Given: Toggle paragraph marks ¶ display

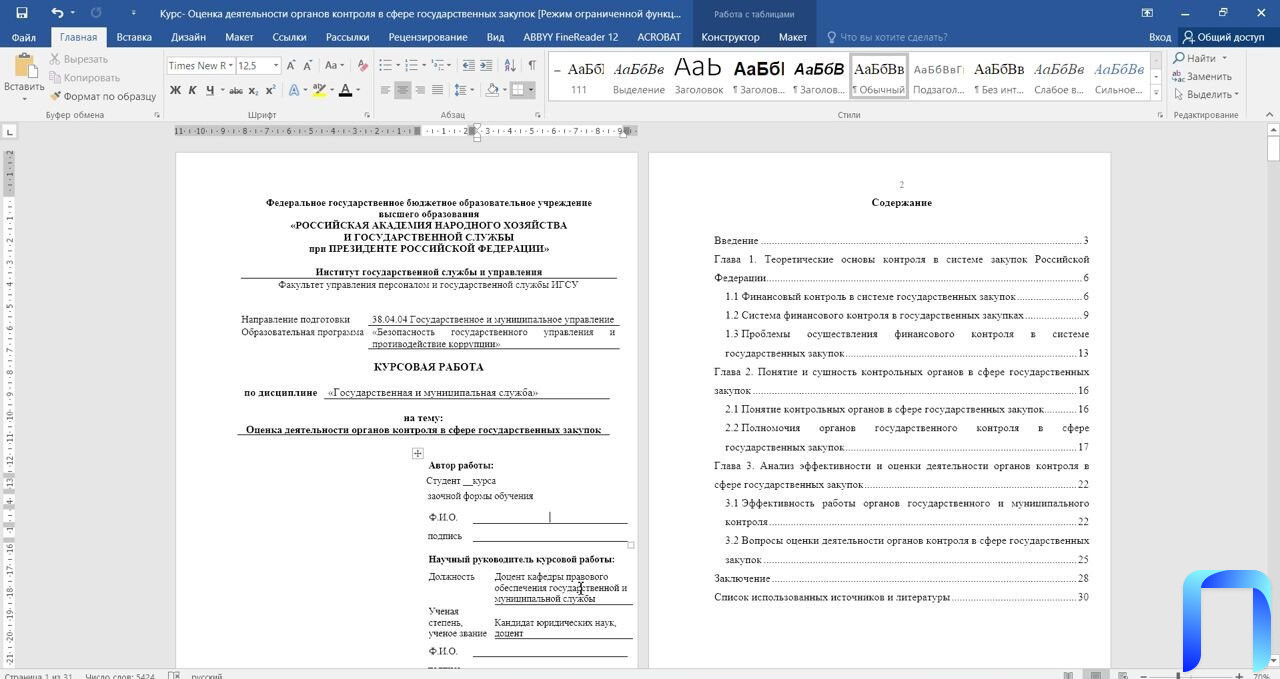Looking at the screenshot, I should [x=533, y=65].
